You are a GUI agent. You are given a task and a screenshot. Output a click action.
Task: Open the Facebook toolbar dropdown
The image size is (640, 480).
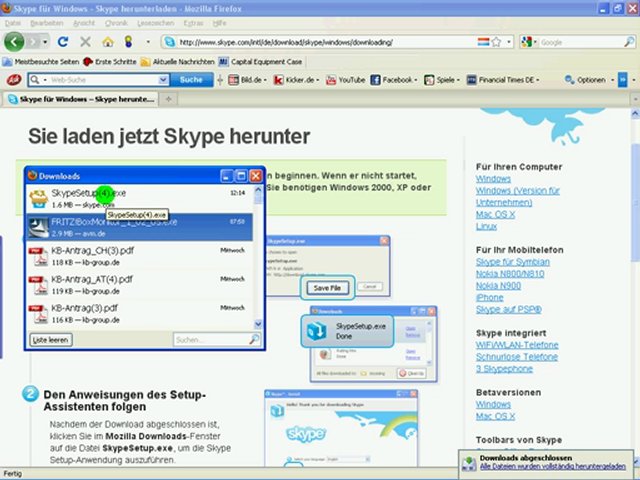click(x=414, y=79)
